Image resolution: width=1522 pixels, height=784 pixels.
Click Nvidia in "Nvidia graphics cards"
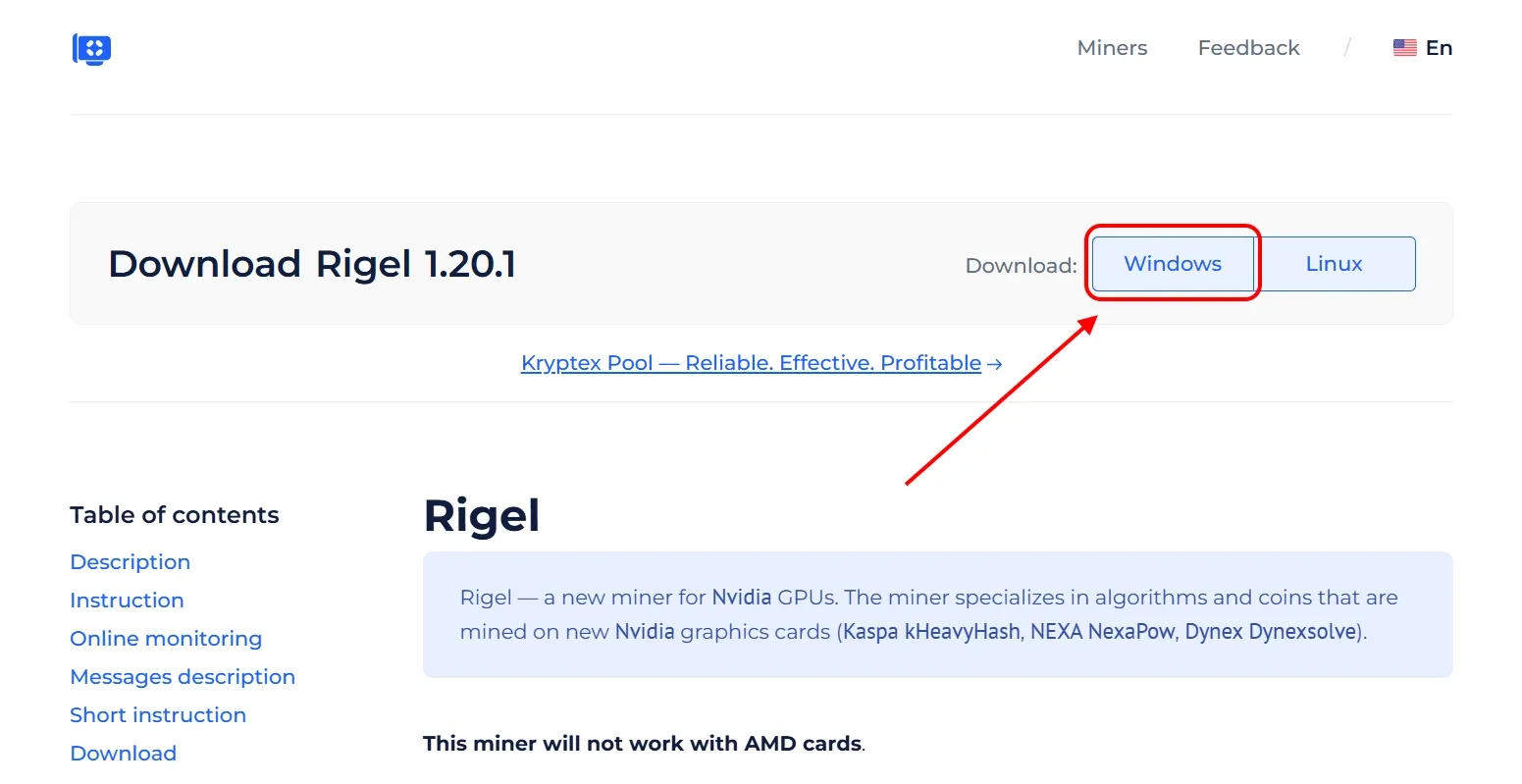click(644, 632)
